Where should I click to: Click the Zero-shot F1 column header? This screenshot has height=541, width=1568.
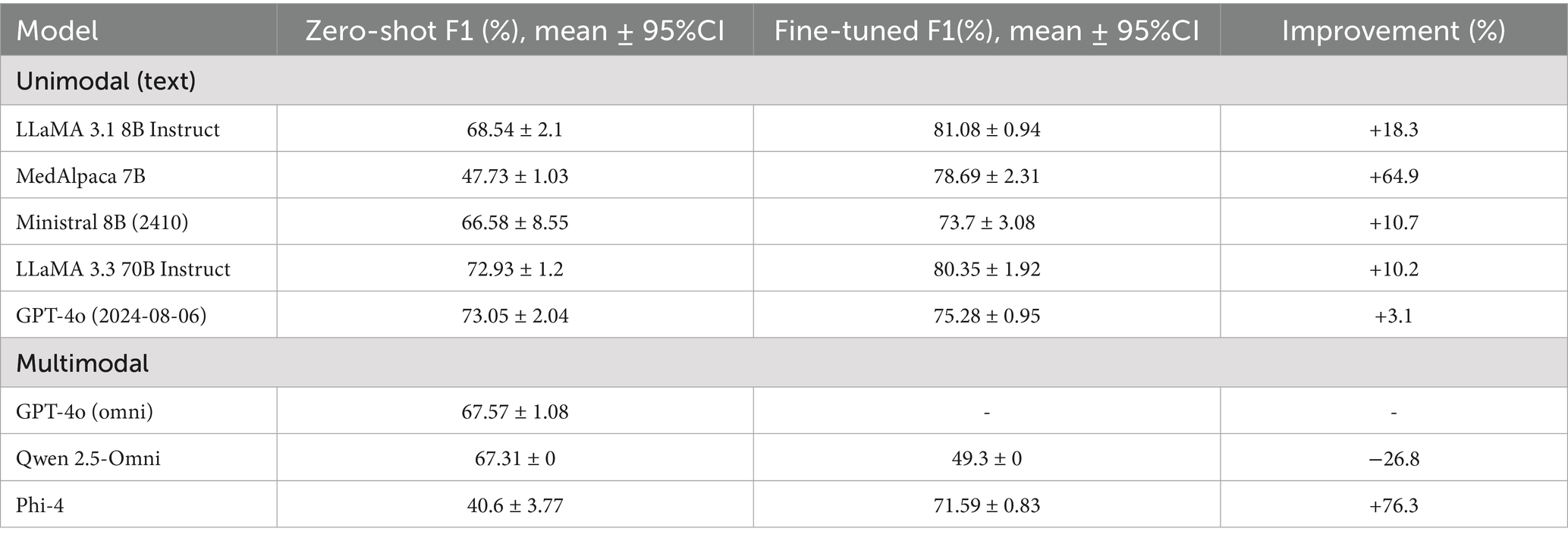514,30
